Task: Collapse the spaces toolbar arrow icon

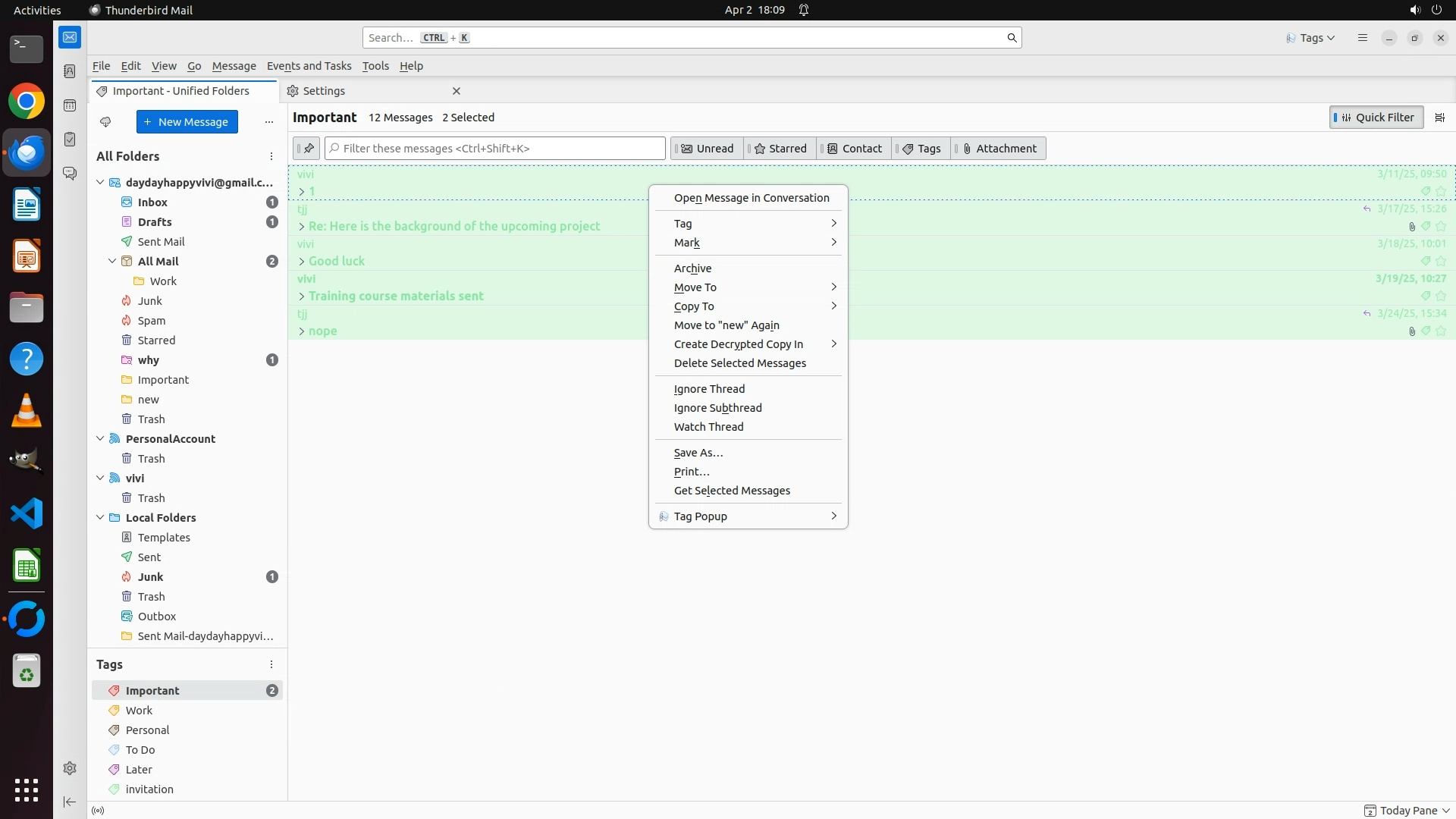Action: pos(70,802)
